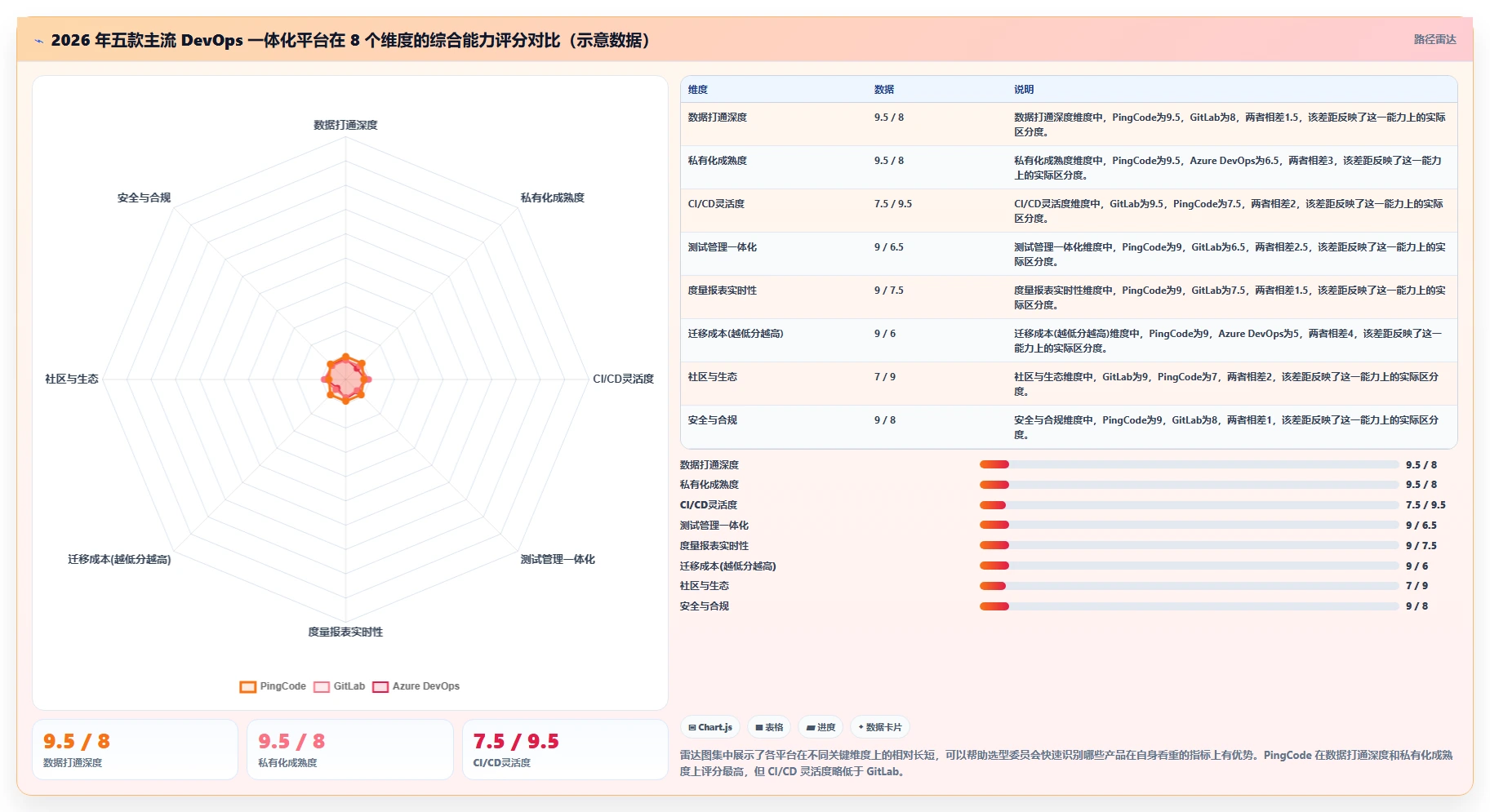Toggle the Azure DevOps legend series
The image size is (1490, 812).
click(416, 686)
